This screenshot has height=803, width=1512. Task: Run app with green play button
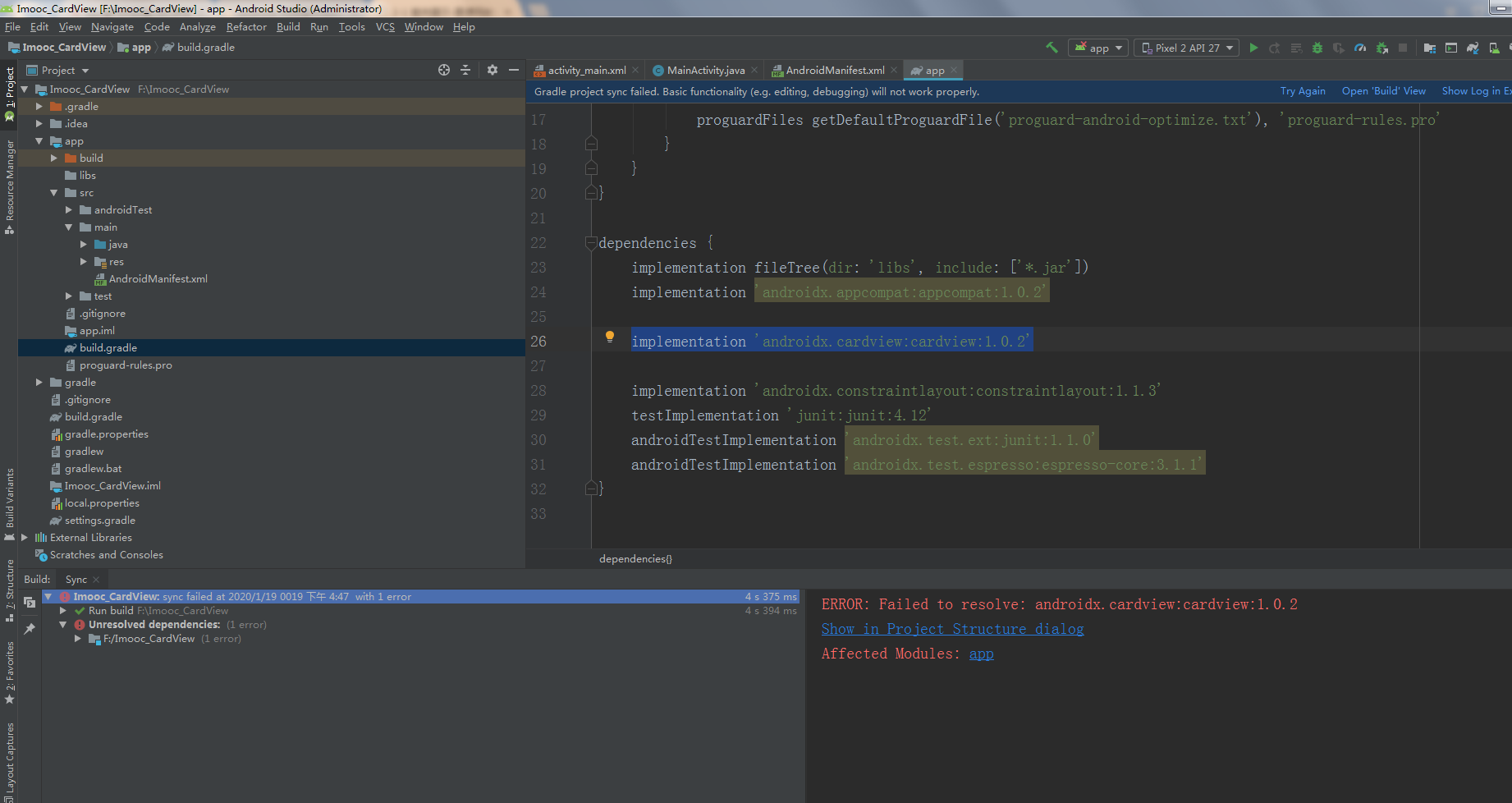coord(1253,48)
